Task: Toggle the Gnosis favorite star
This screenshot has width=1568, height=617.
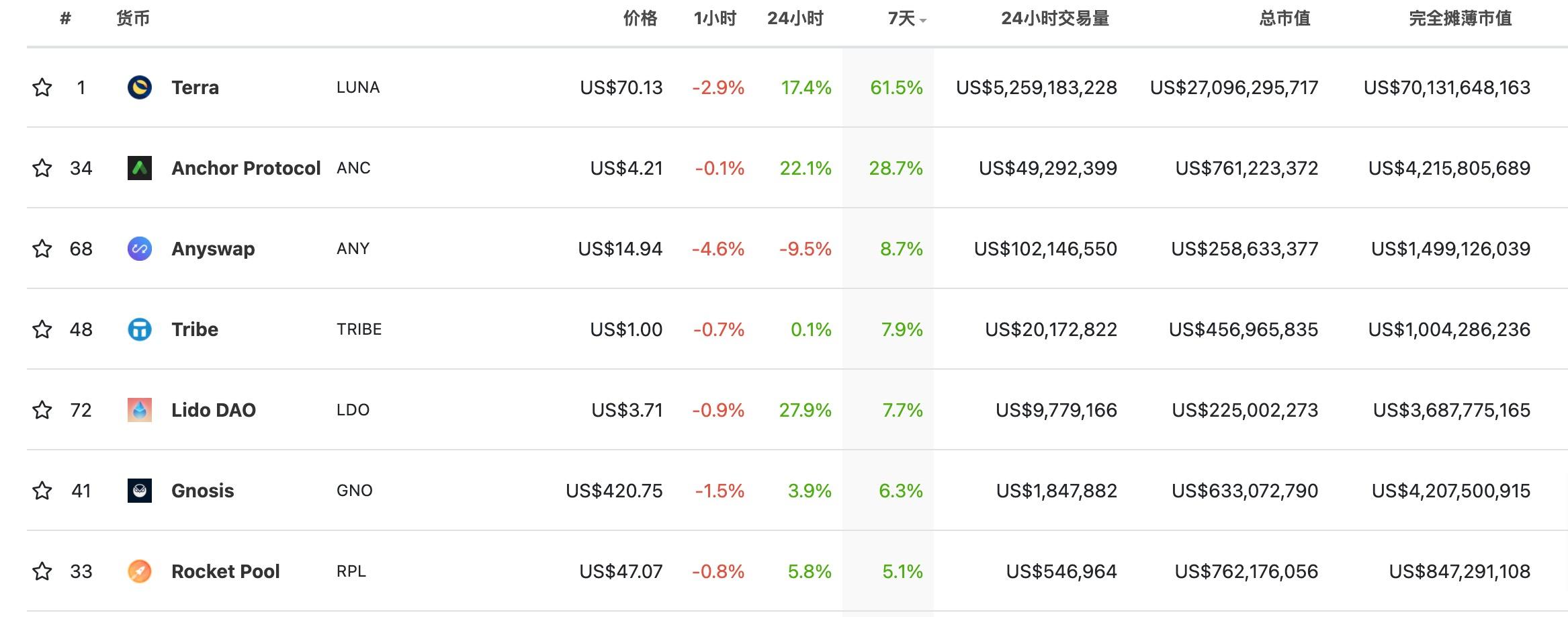Action: click(x=42, y=491)
